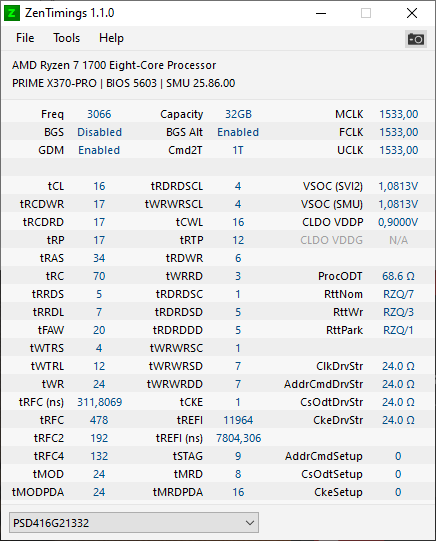Click the PRIME X370-PRO BIOS info line
This screenshot has height=541, width=436.
pyautogui.click(x=123, y=83)
